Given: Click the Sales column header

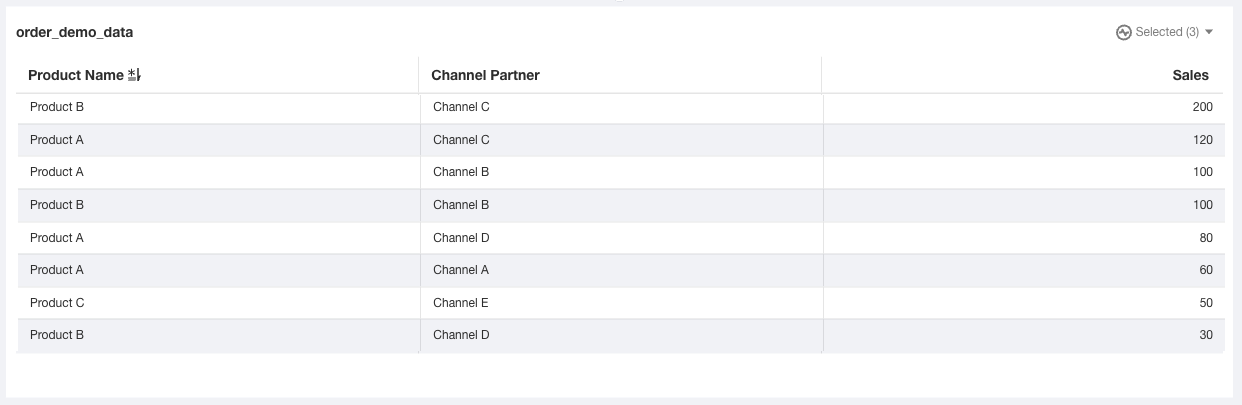Looking at the screenshot, I should [x=1190, y=75].
